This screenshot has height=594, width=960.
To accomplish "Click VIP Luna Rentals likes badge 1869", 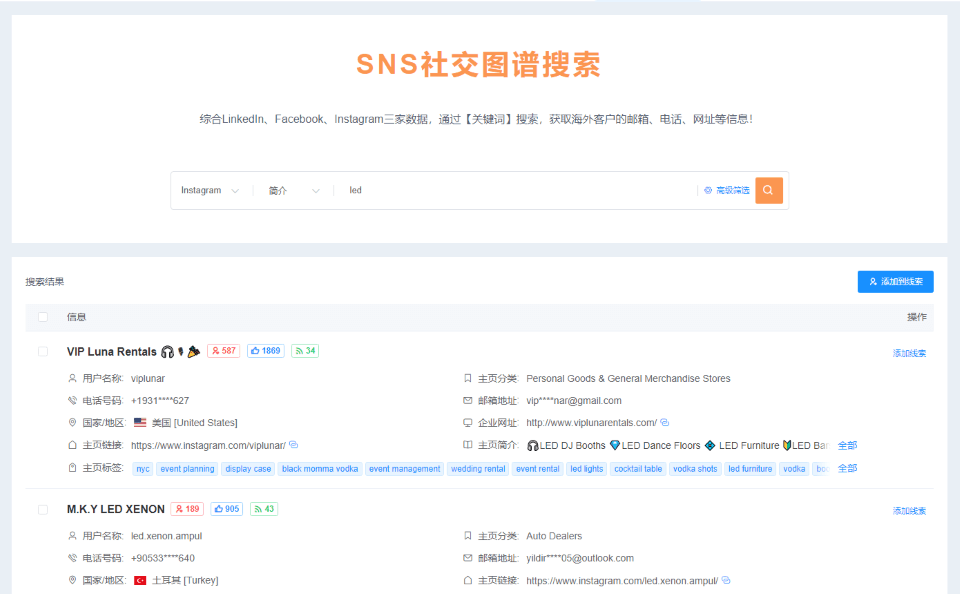I will (x=266, y=351).
